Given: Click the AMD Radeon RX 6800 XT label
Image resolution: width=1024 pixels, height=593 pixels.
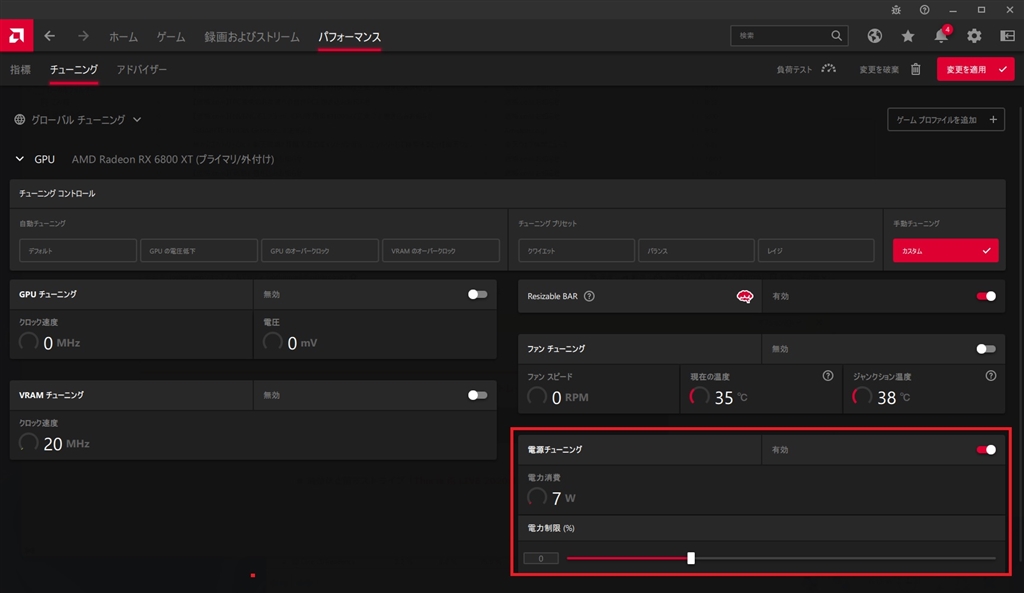Looking at the screenshot, I should point(173,159).
